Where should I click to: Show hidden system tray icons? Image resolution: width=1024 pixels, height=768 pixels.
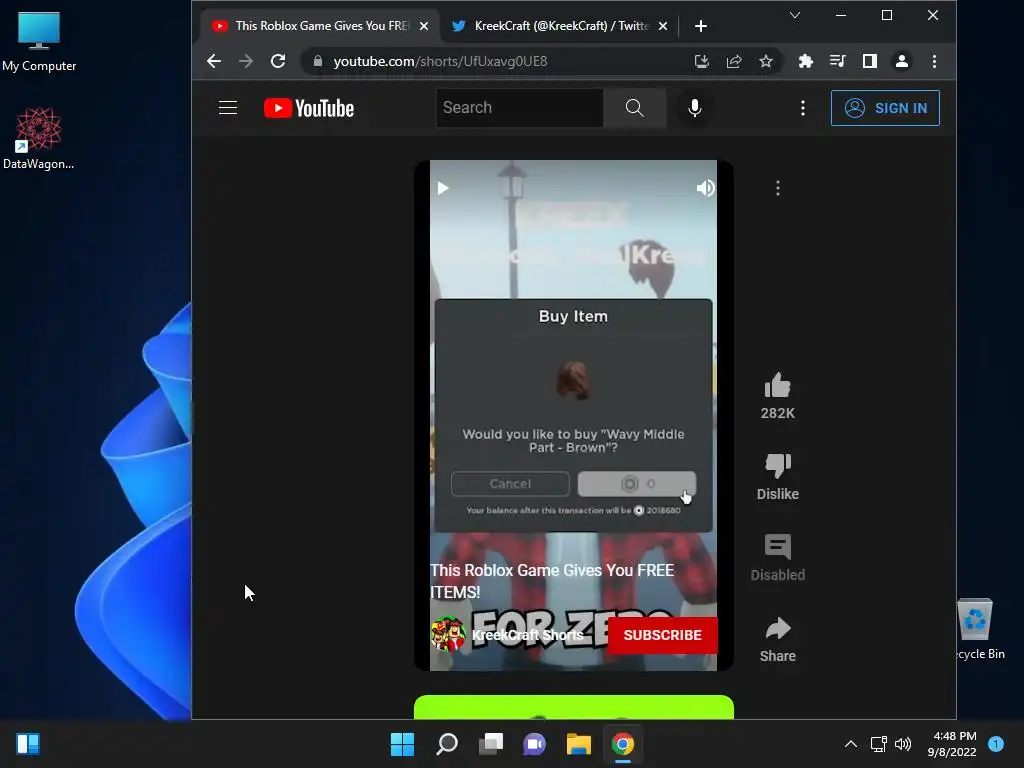pyautogui.click(x=851, y=744)
